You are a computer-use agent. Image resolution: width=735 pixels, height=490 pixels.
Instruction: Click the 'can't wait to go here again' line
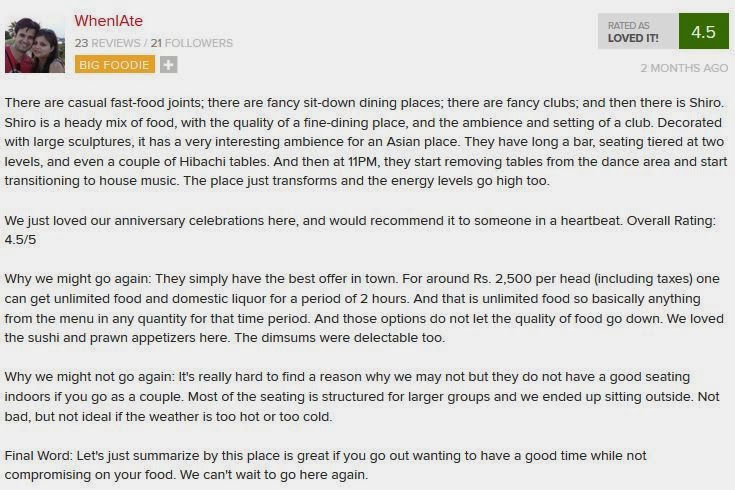pyautogui.click(x=274, y=475)
